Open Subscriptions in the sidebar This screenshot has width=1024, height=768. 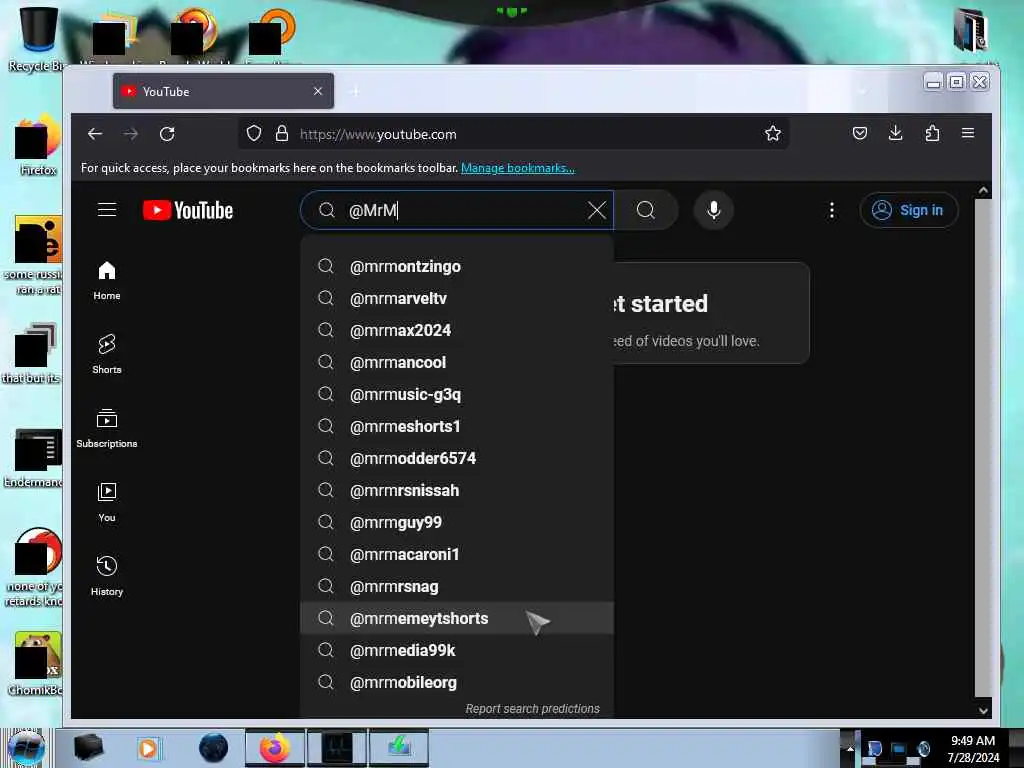[107, 428]
